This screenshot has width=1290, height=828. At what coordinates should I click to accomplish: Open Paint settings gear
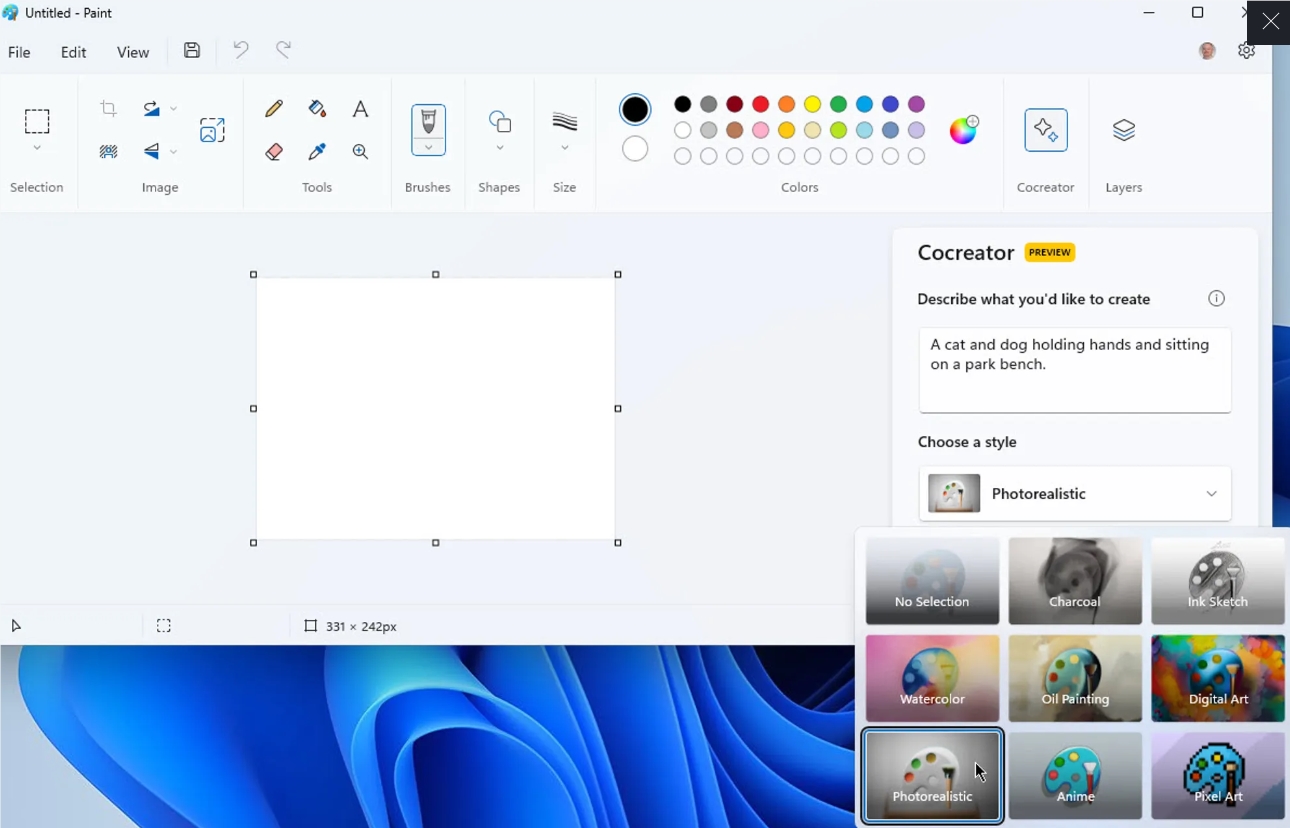point(1246,50)
